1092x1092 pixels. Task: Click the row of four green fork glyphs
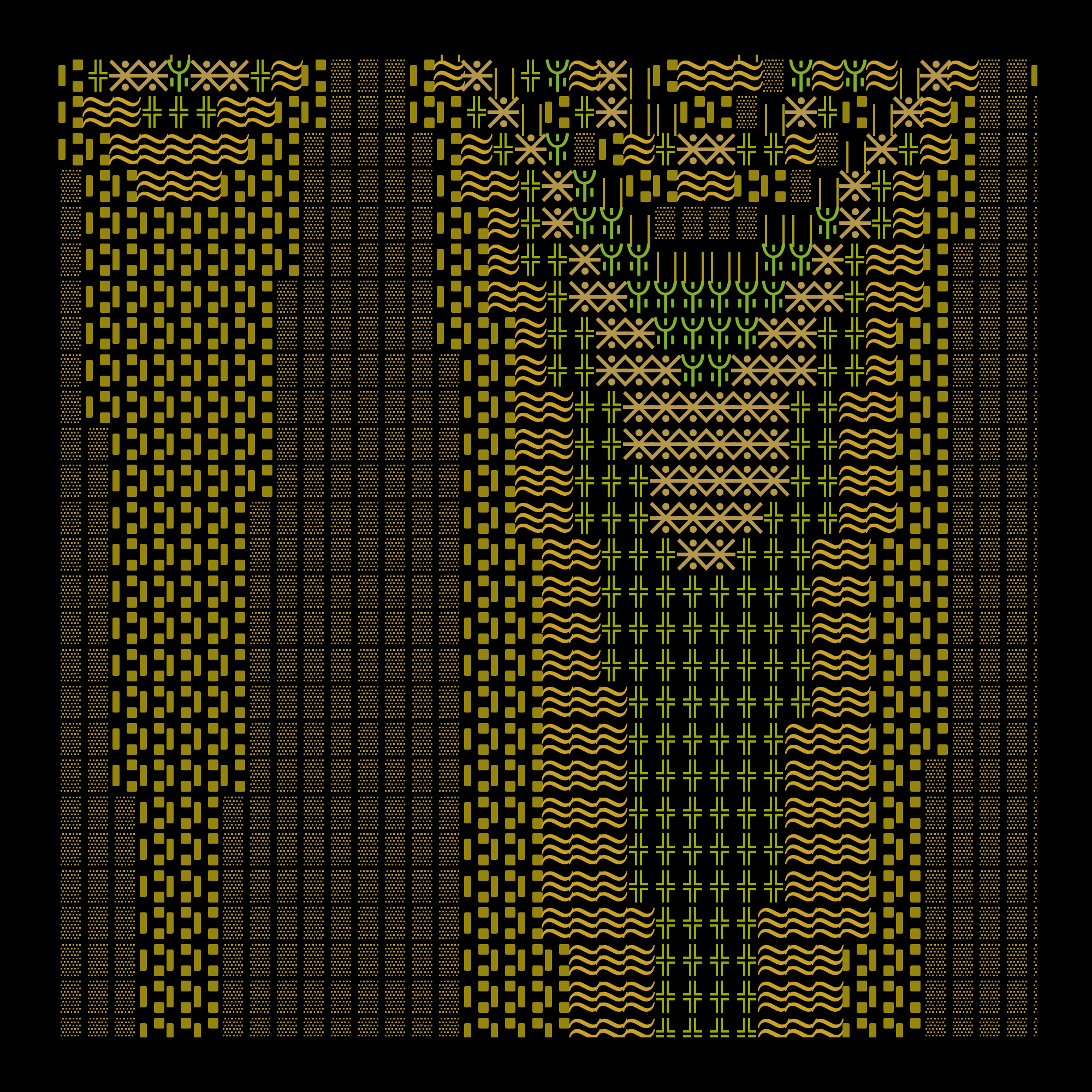click(x=706, y=334)
